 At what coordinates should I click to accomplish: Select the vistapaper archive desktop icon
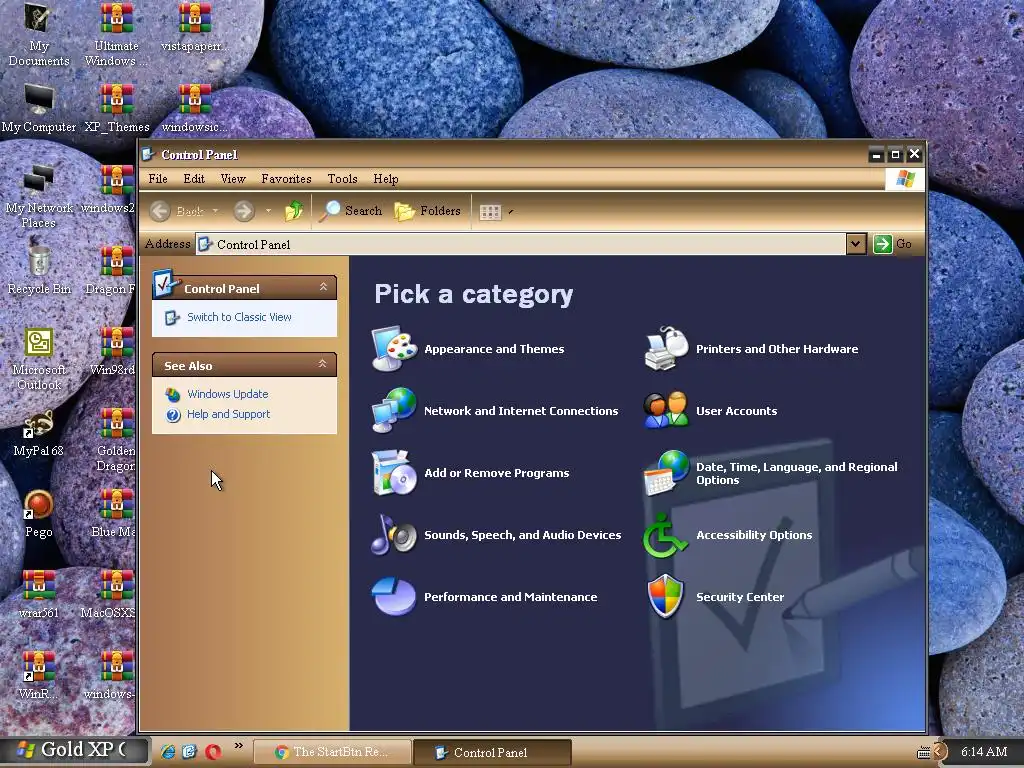point(195,27)
